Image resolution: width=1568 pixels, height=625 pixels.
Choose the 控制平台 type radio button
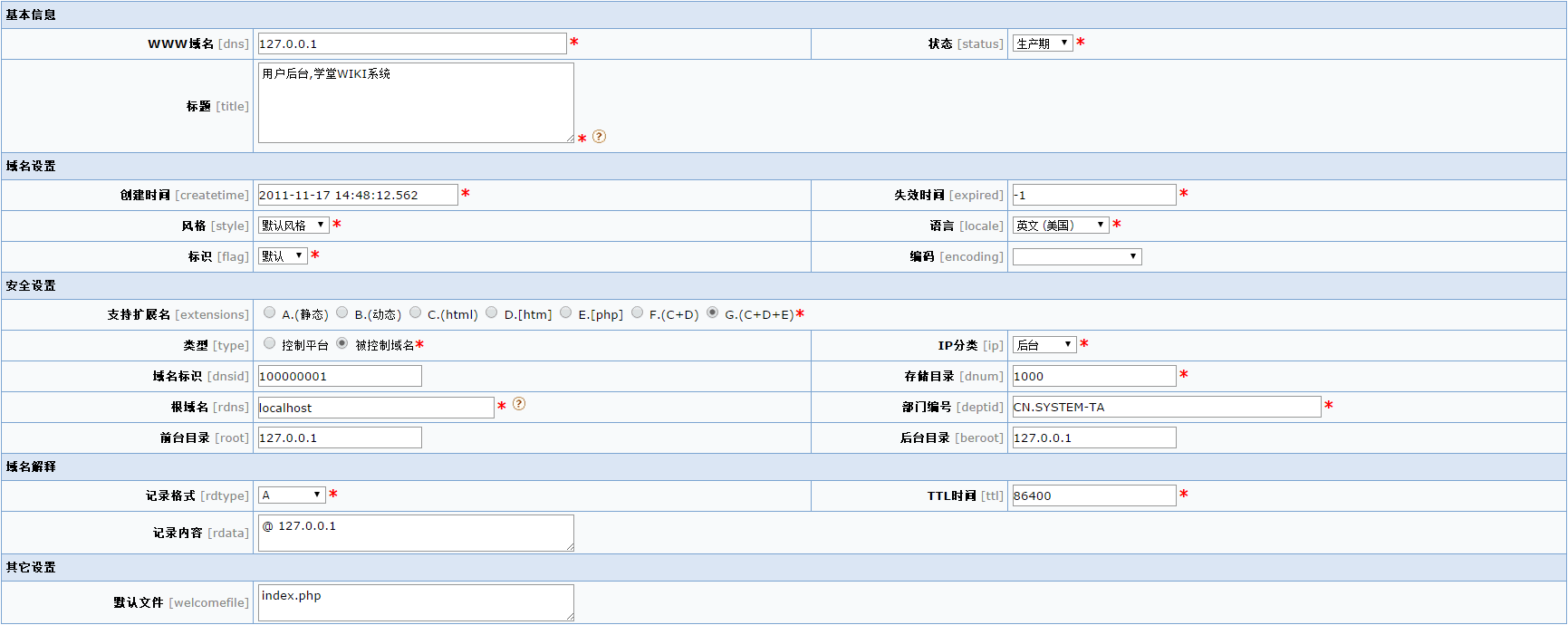coord(269,343)
